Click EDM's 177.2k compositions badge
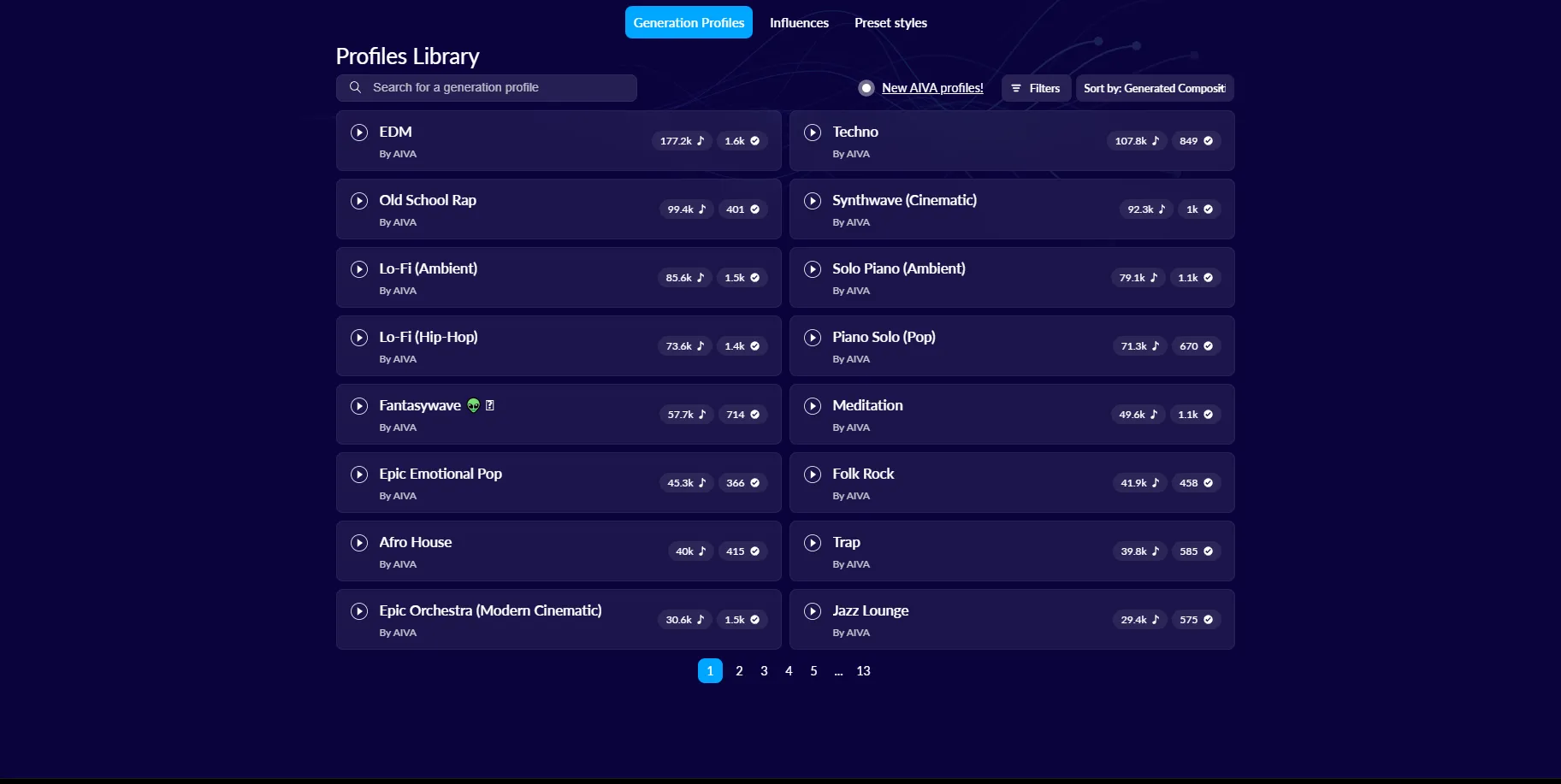 pos(682,141)
